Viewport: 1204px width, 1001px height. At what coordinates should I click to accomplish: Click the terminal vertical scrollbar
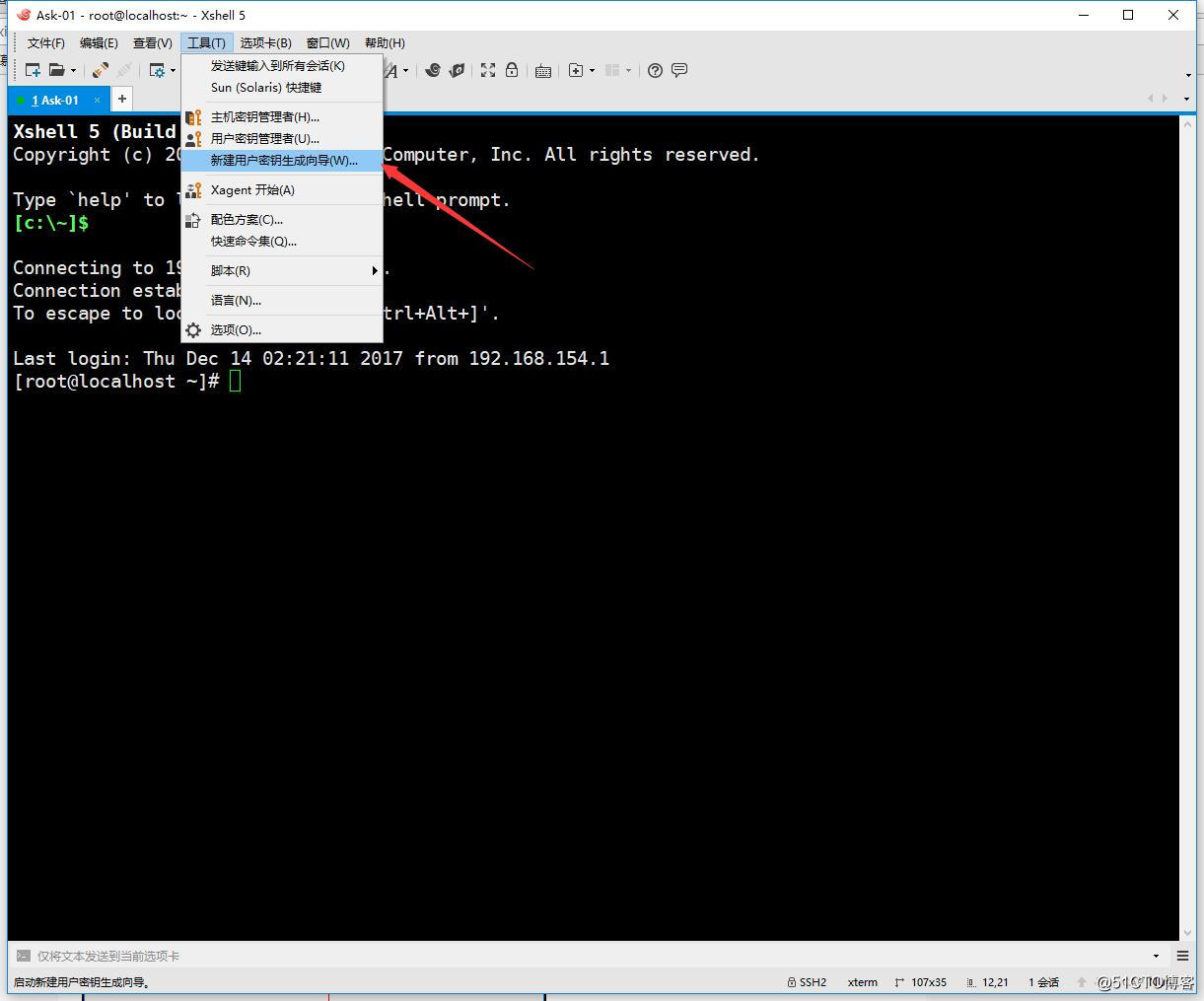point(1187,528)
